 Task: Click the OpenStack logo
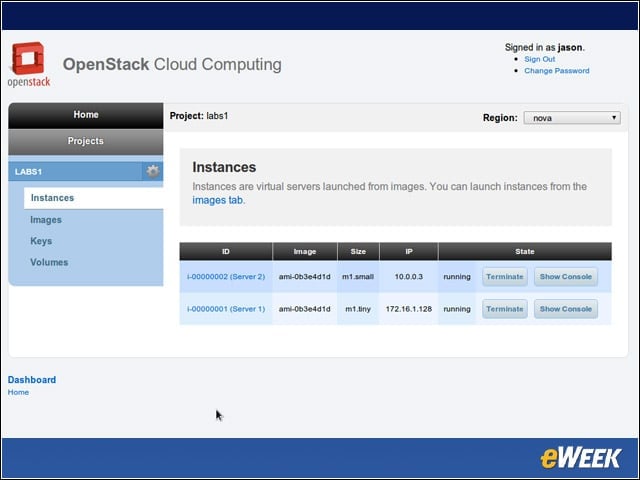(x=29, y=64)
